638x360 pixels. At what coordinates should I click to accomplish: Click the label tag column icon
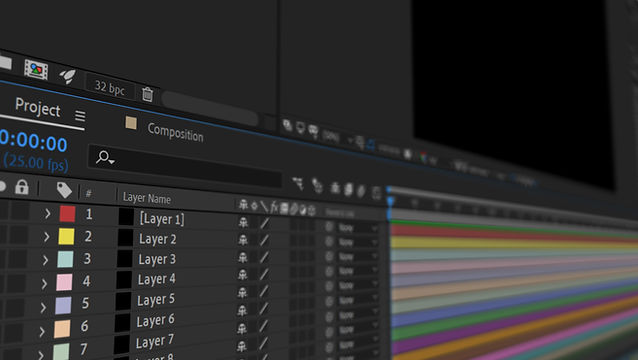point(64,190)
